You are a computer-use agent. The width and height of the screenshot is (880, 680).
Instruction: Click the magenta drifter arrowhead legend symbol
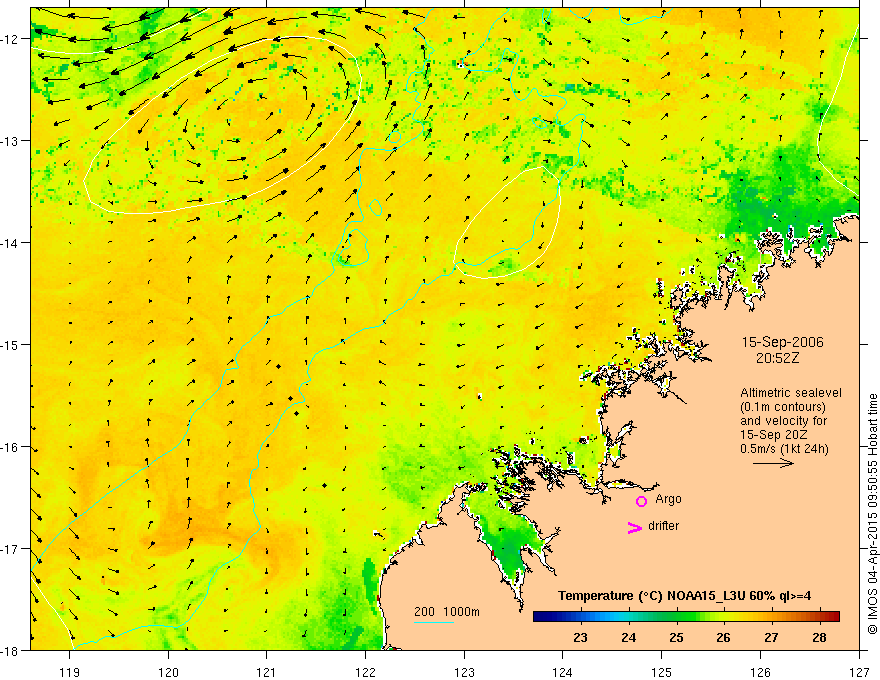point(634,527)
